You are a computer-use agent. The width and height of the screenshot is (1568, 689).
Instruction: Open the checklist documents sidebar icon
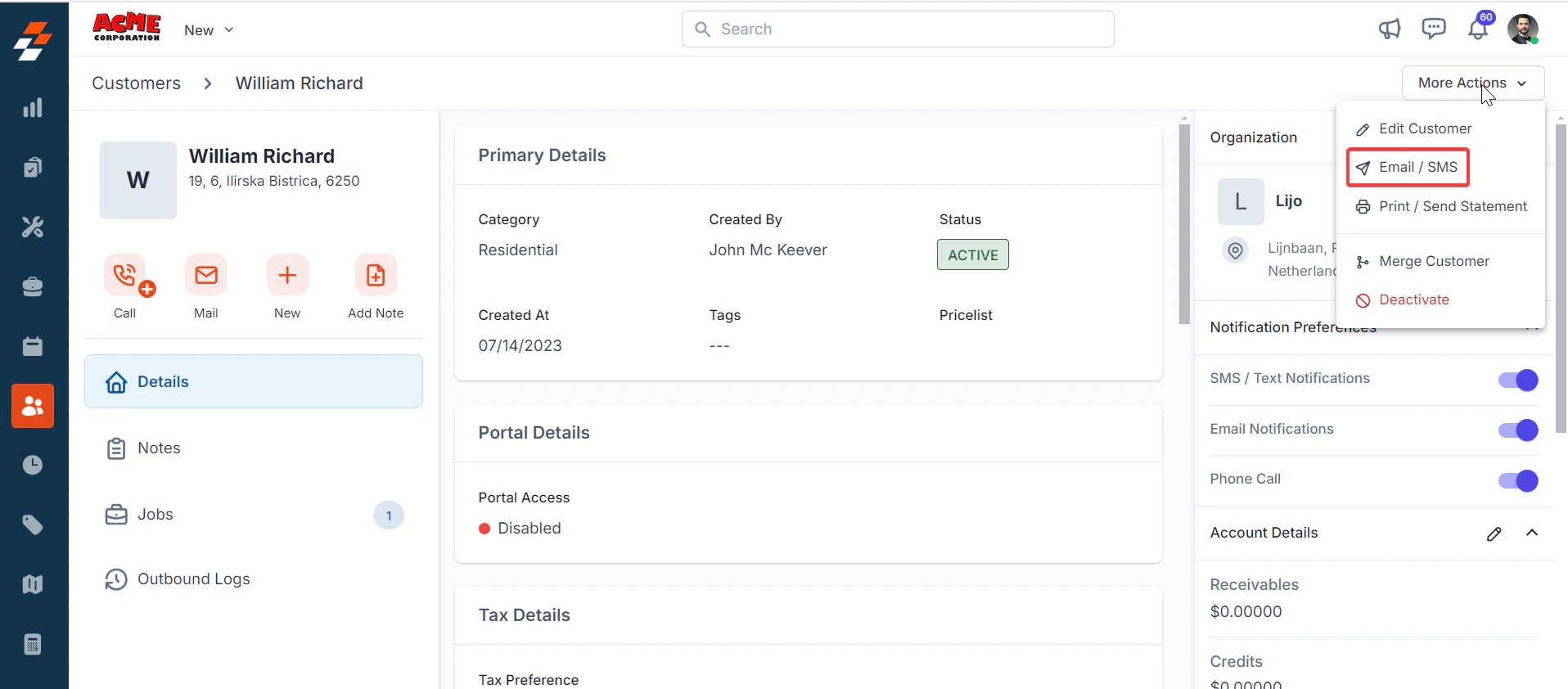coord(33,167)
